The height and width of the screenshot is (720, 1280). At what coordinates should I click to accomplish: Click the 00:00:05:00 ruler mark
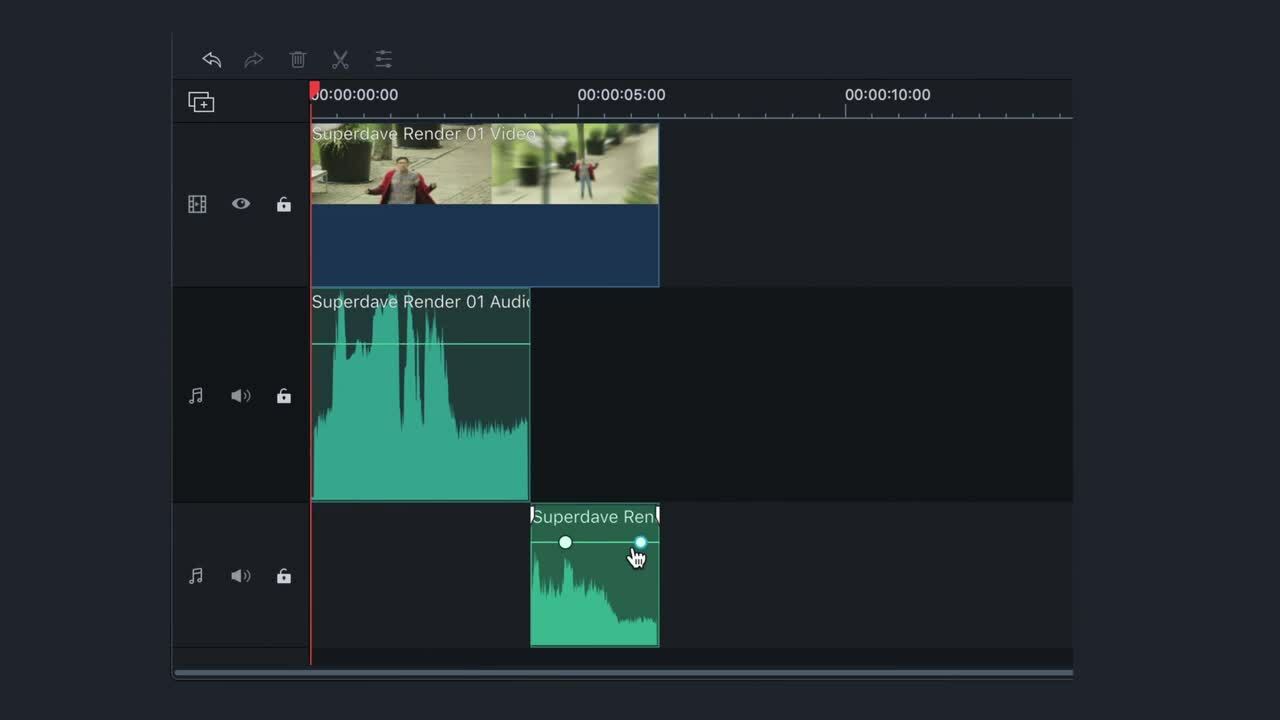(x=621, y=95)
